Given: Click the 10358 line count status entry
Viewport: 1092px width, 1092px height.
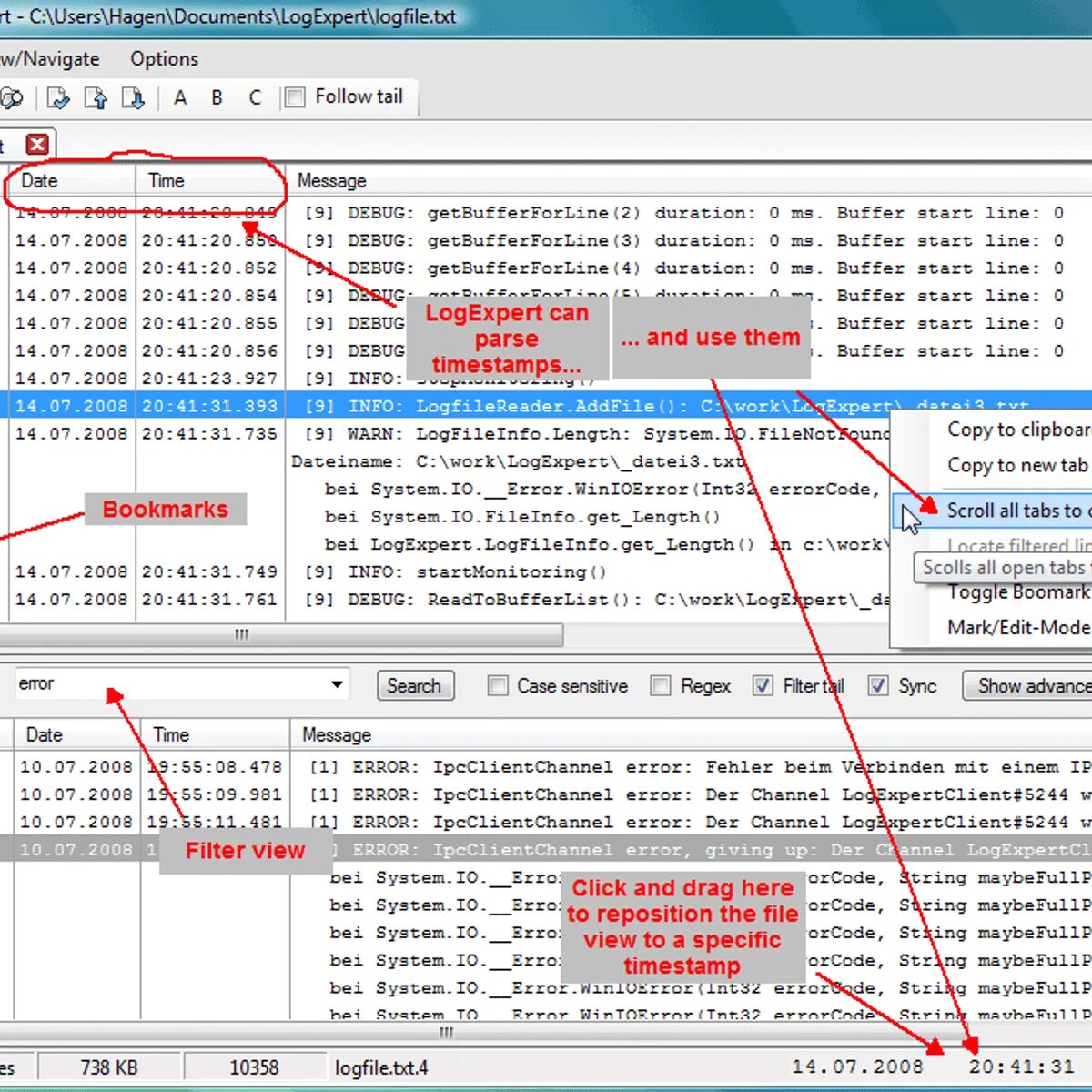Looking at the screenshot, I should pyautogui.click(x=254, y=1067).
